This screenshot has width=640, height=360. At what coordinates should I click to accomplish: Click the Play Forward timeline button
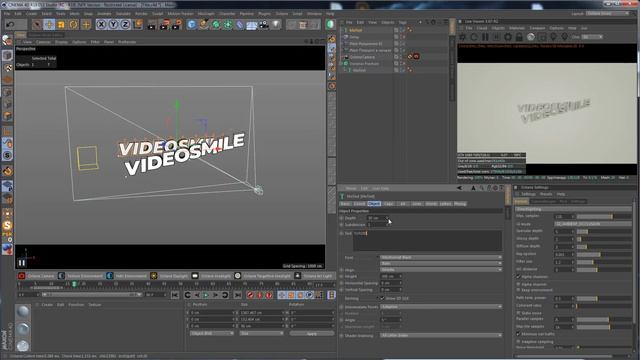[x=206, y=295]
